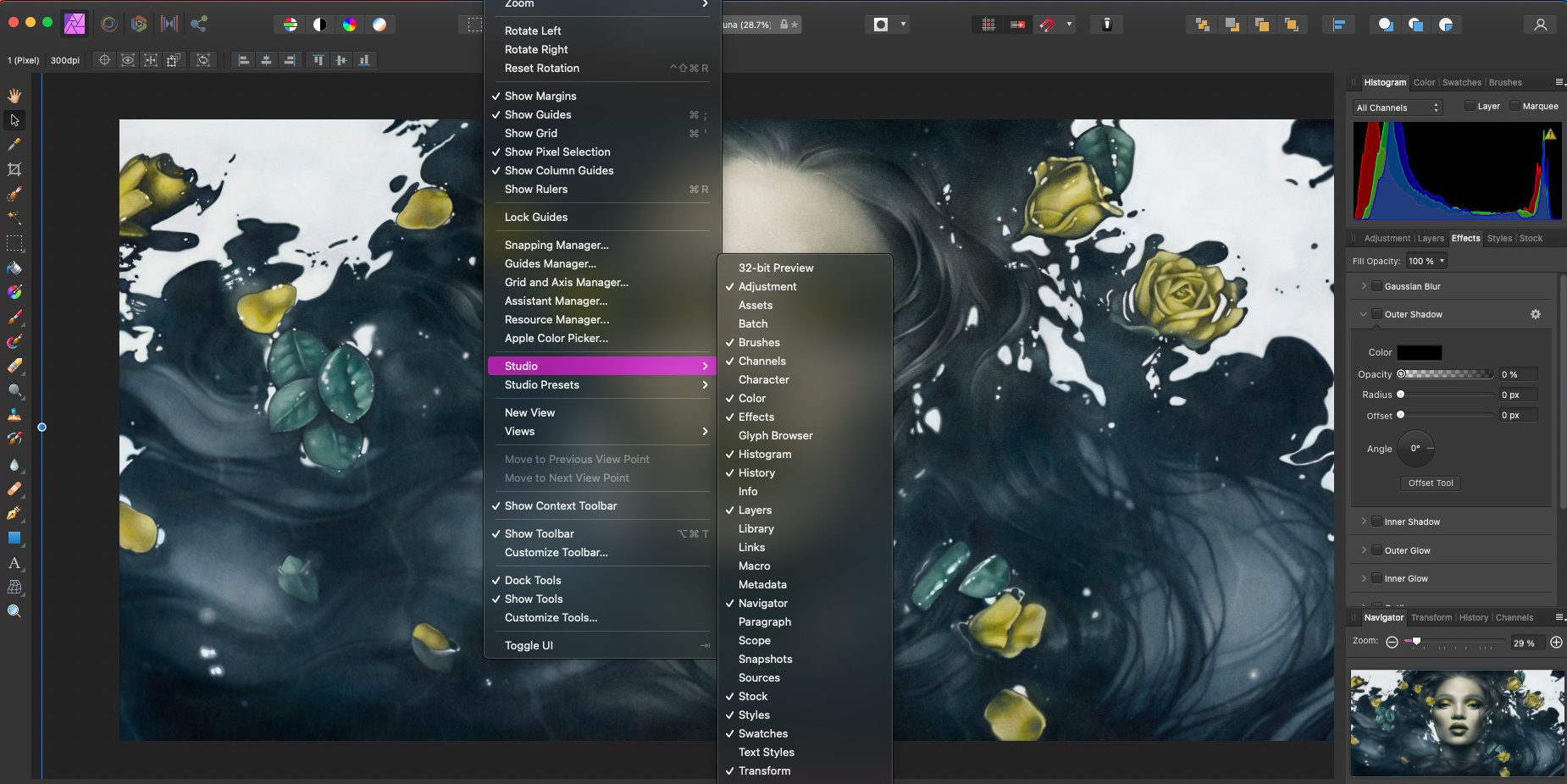Viewport: 1567px width, 784px height.
Task: Expand the Inner Shadow effect section
Action: [x=1364, y=522]
